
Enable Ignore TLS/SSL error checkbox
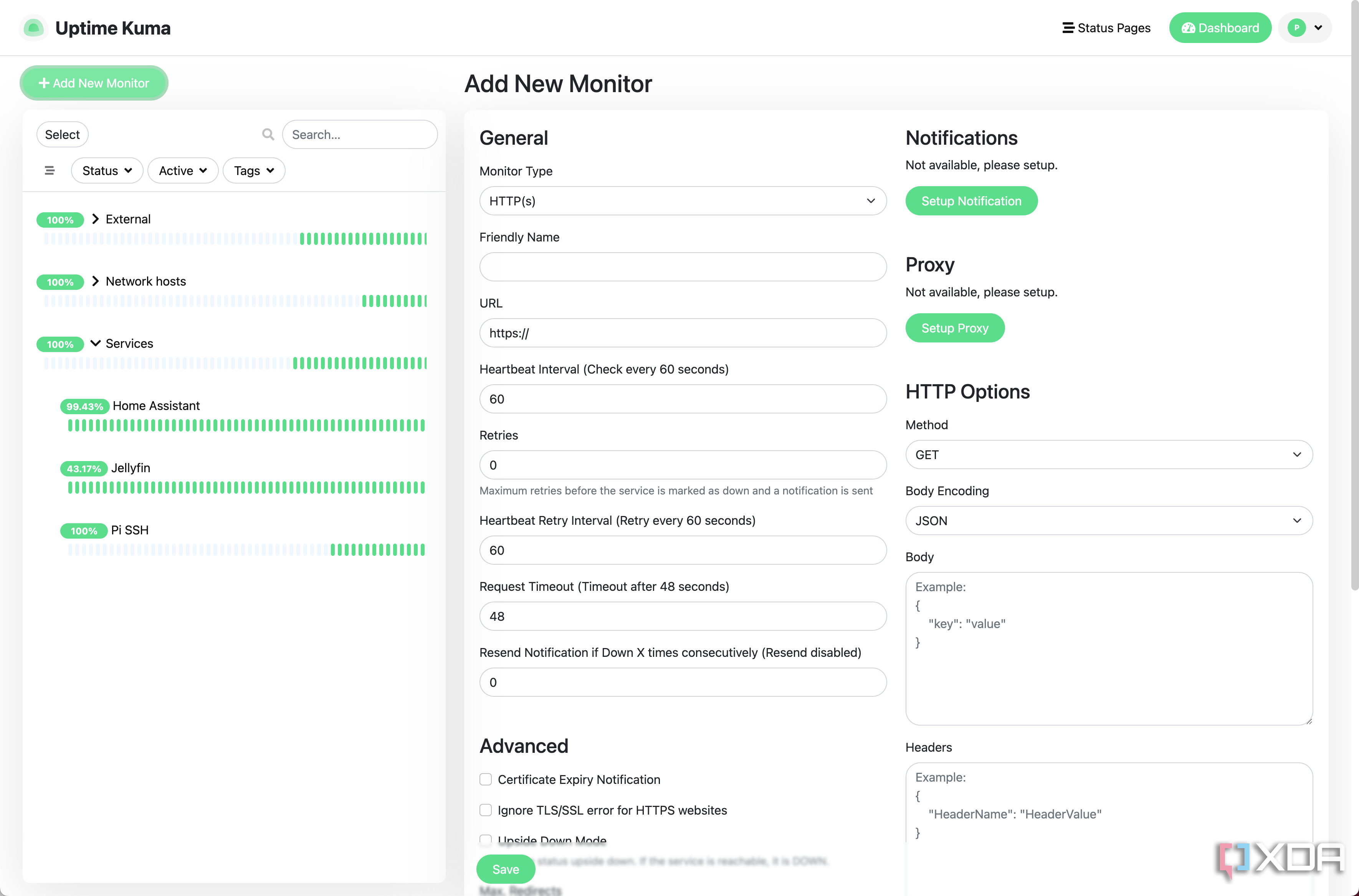coord(485,810)
